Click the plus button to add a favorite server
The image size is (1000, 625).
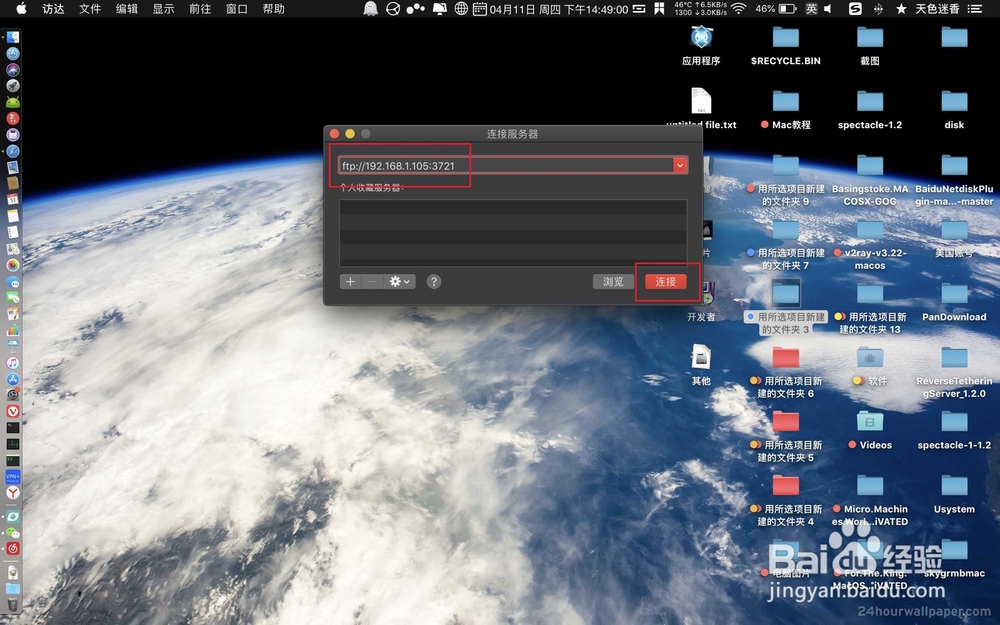[350, 282]
